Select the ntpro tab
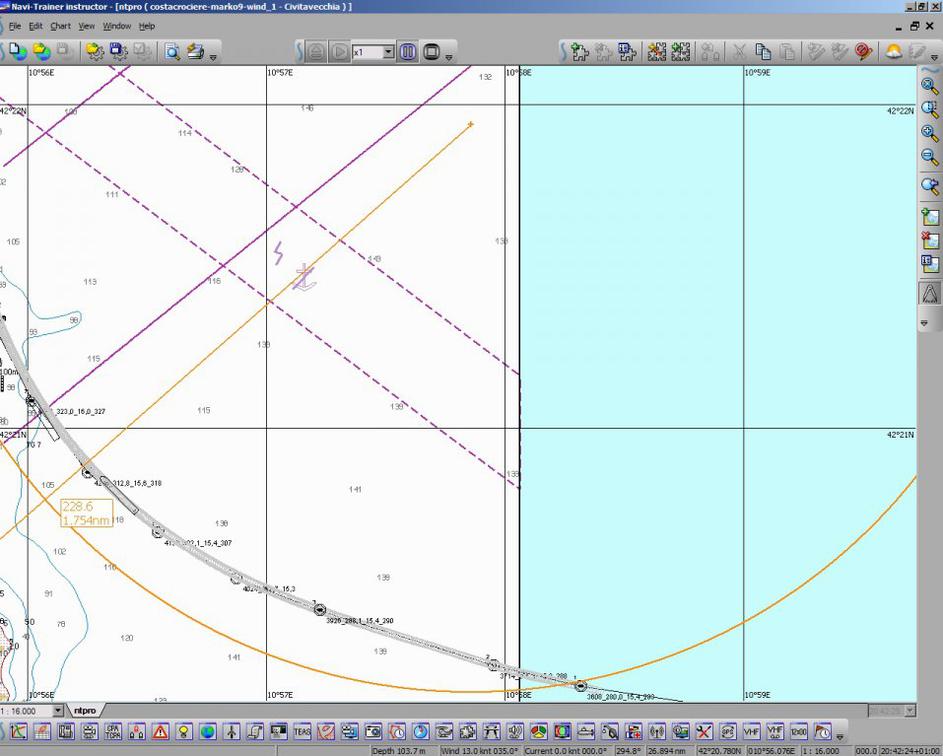 tap(85, 710)
